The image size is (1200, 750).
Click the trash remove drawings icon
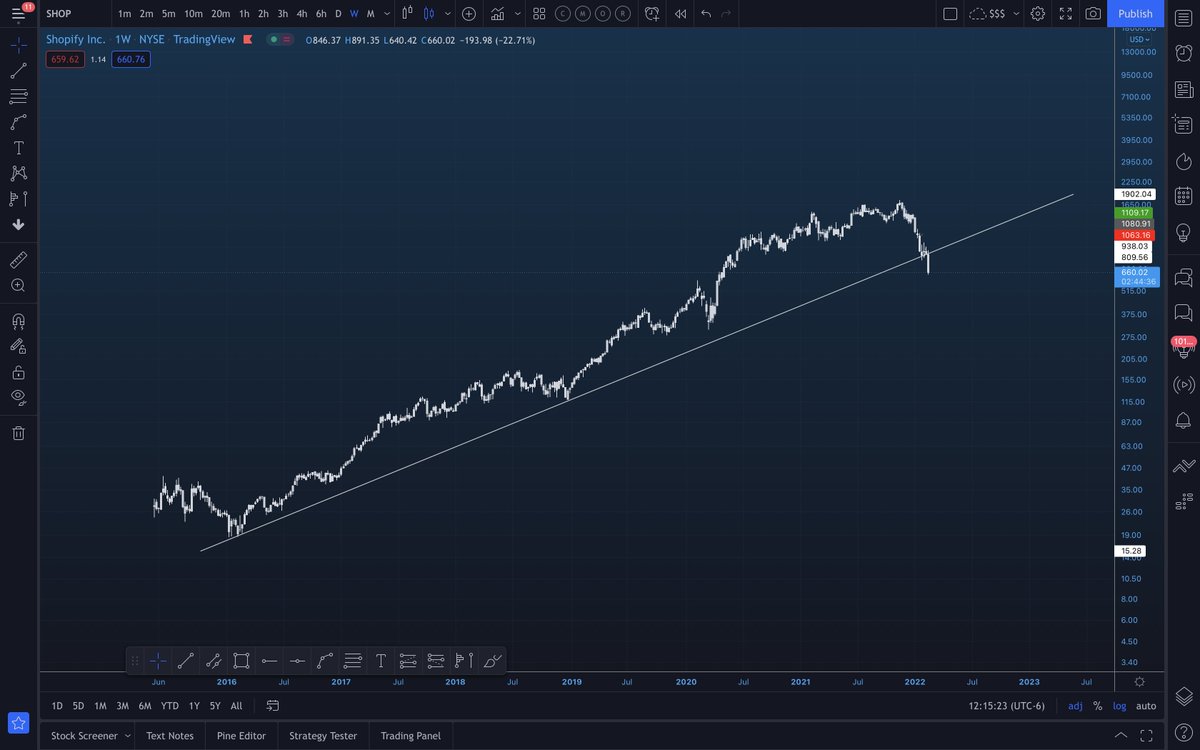coord(18,433)
